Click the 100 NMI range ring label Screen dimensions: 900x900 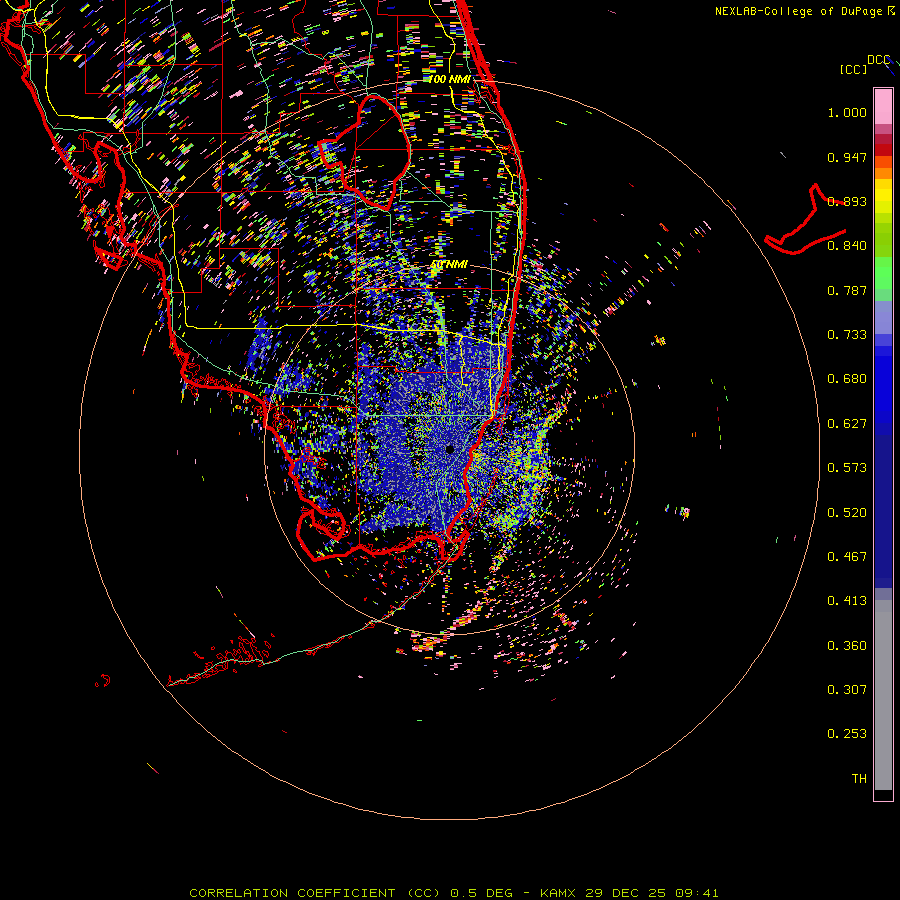click(450, 79)
